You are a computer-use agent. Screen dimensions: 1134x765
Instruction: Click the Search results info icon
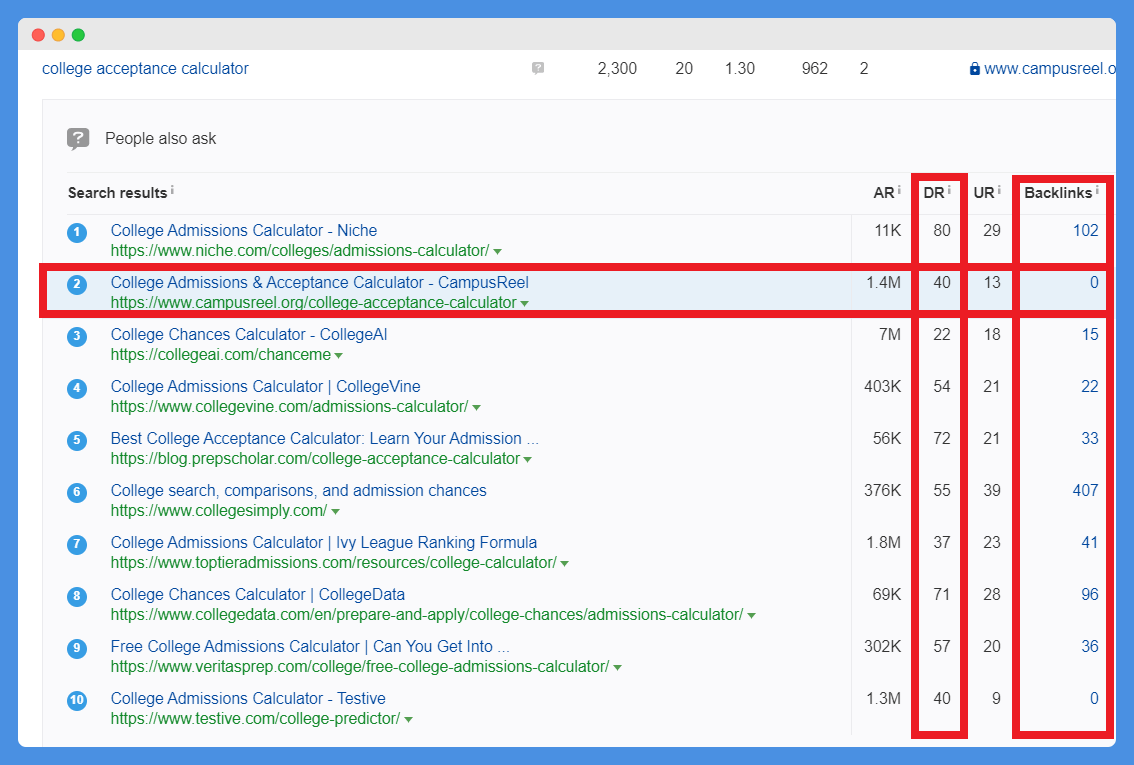click(x=172, y=189)
